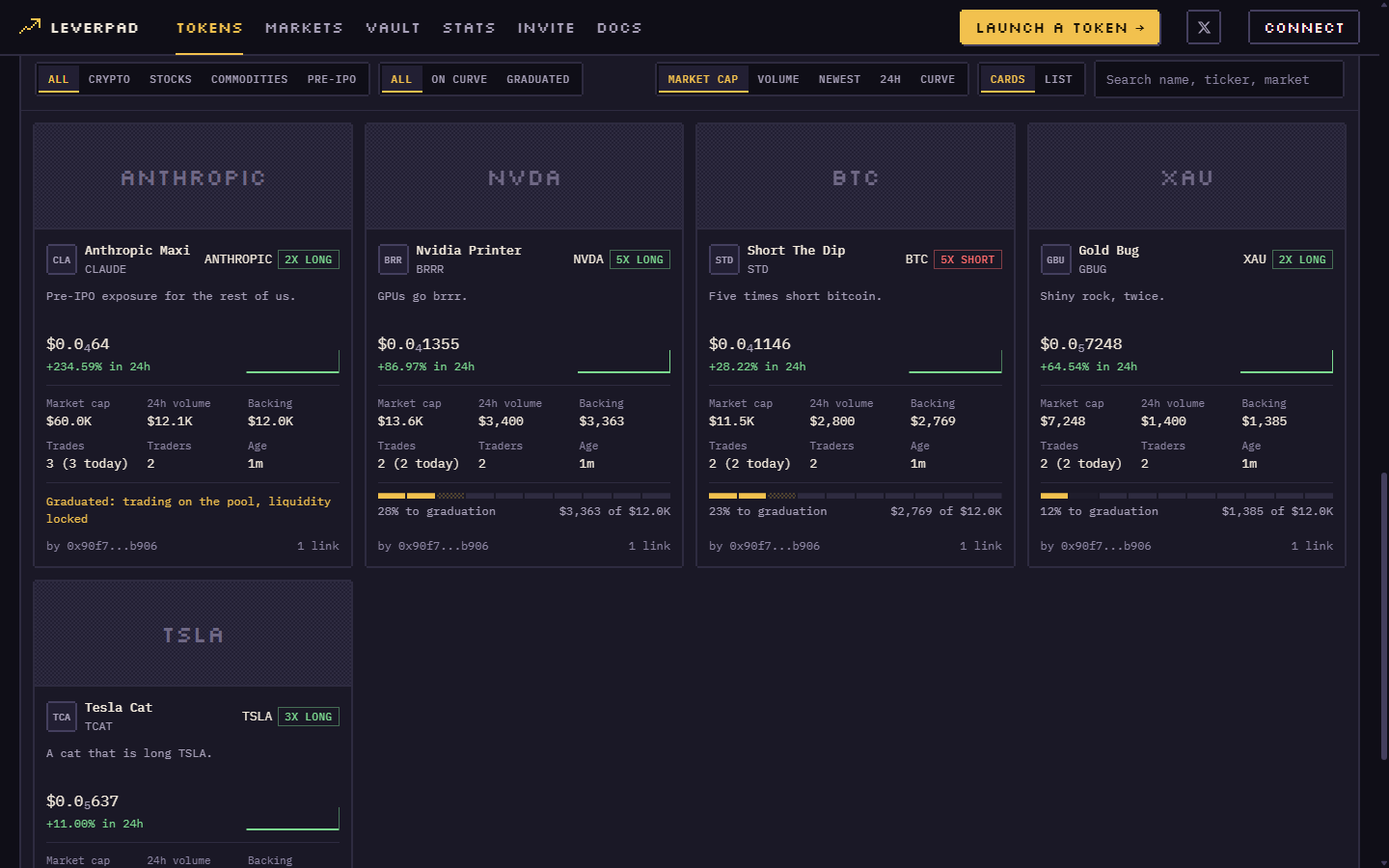Click the Nvidia Printer price sparkline
This screenshot has width=1389, height=868.
point(624,362)
